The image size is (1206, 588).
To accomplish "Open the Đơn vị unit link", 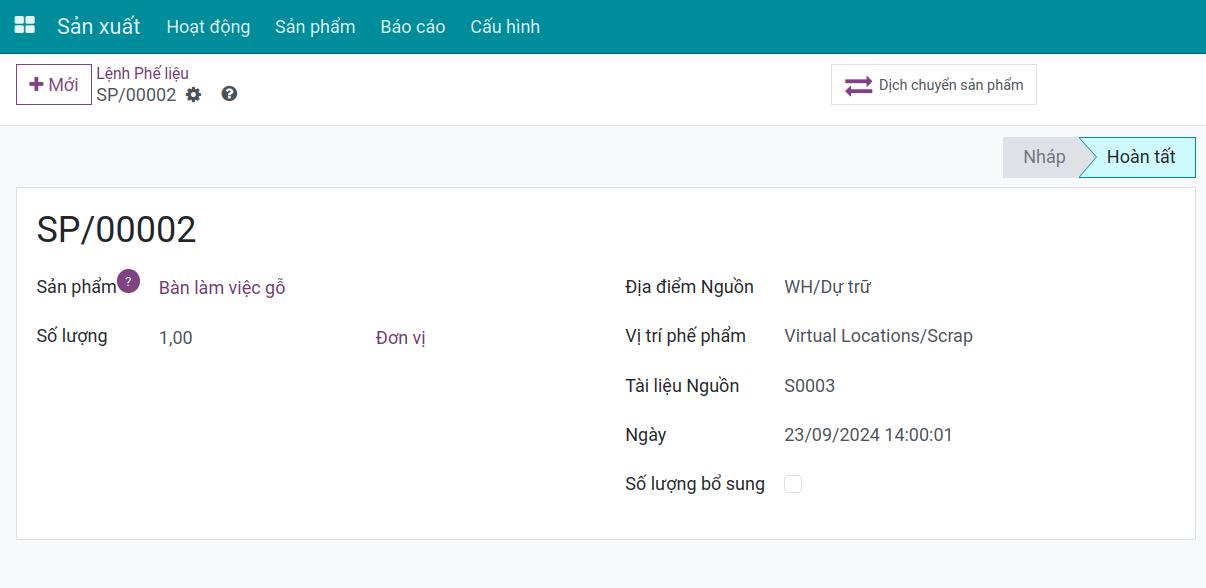I will 401,338.
